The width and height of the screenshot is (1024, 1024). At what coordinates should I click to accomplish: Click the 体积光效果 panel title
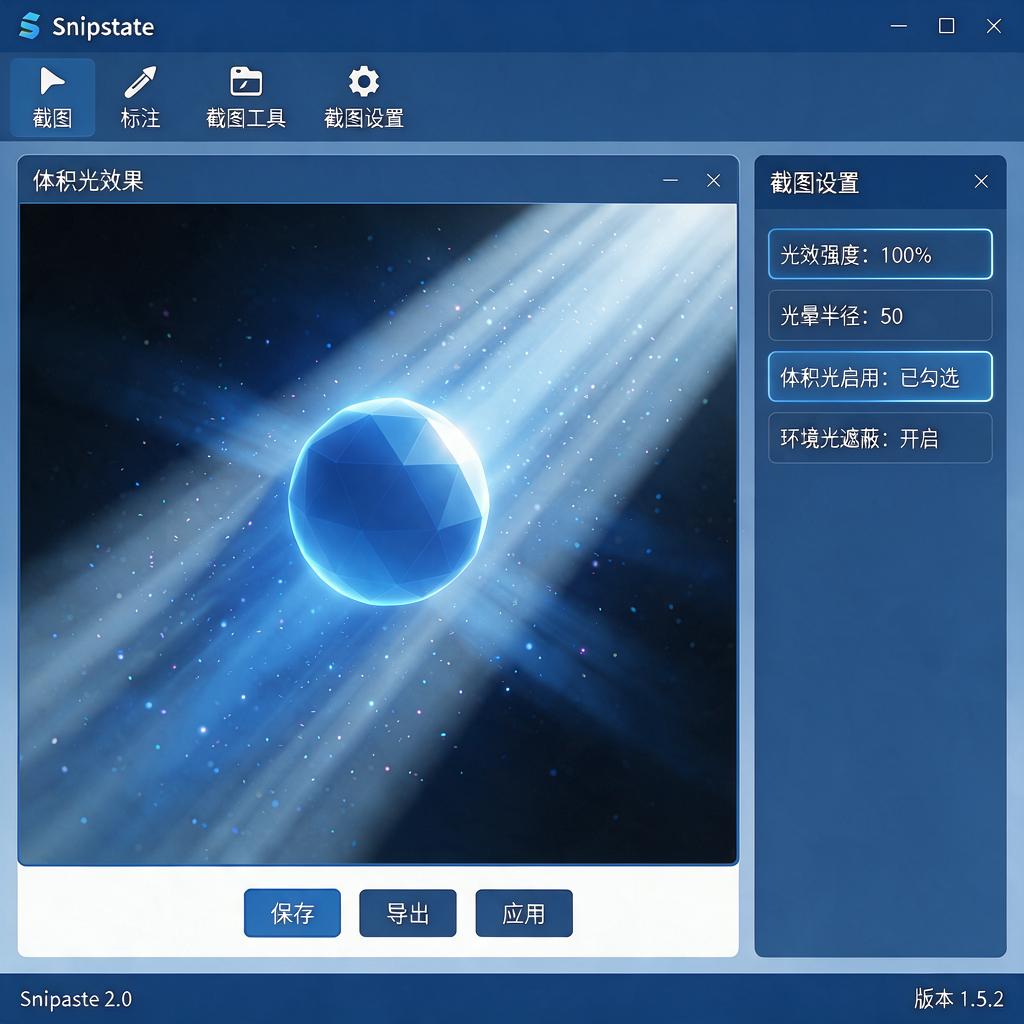pos(88,181)
